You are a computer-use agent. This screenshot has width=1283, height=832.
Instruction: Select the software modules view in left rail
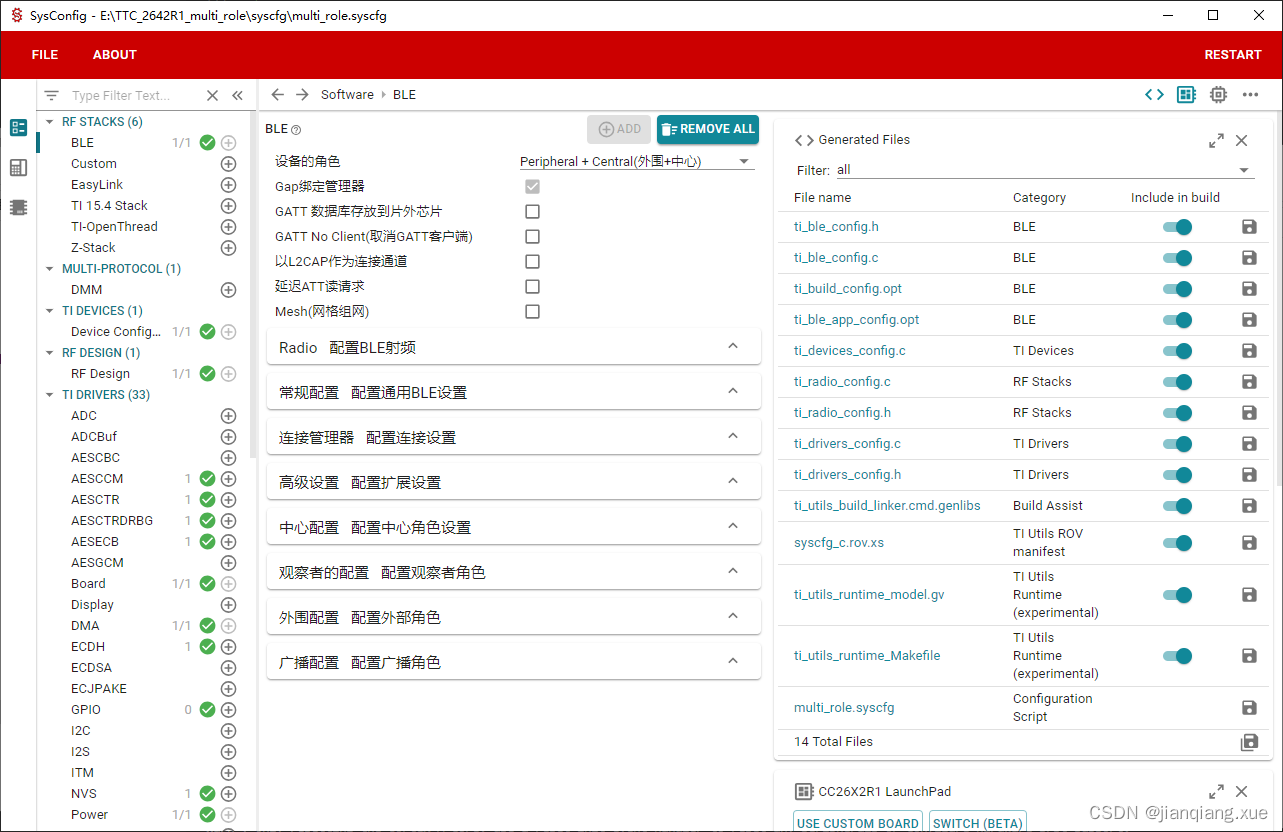(18, 128)
